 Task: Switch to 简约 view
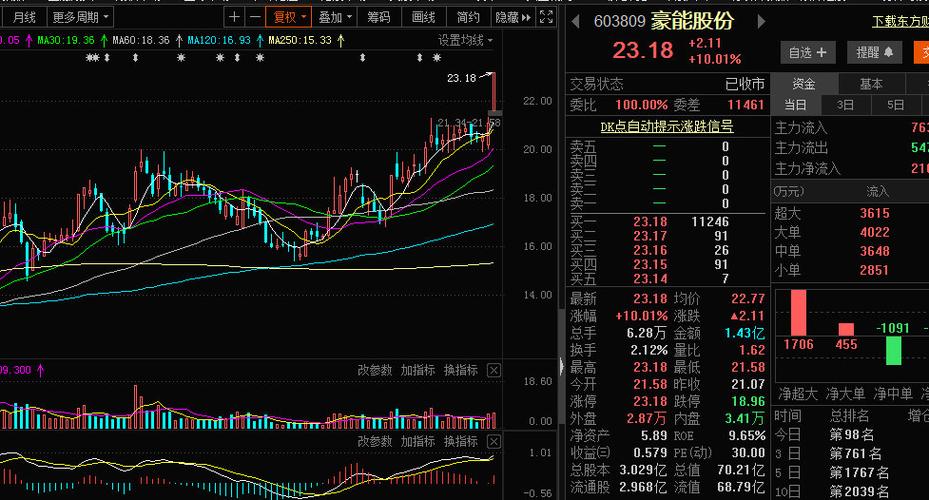tap(468, 17)
